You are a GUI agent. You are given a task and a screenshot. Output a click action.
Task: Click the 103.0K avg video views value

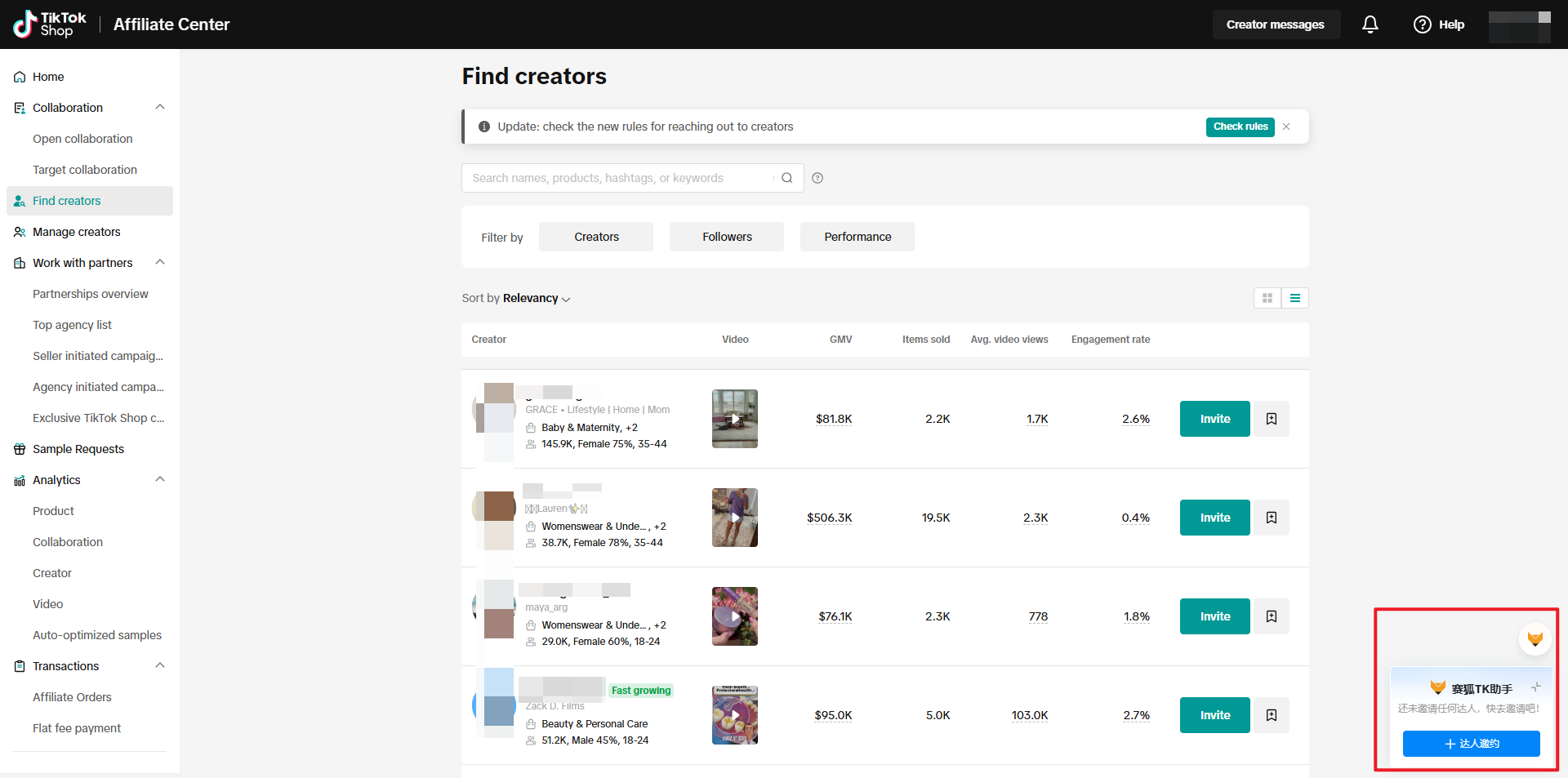click(1030, 715)
